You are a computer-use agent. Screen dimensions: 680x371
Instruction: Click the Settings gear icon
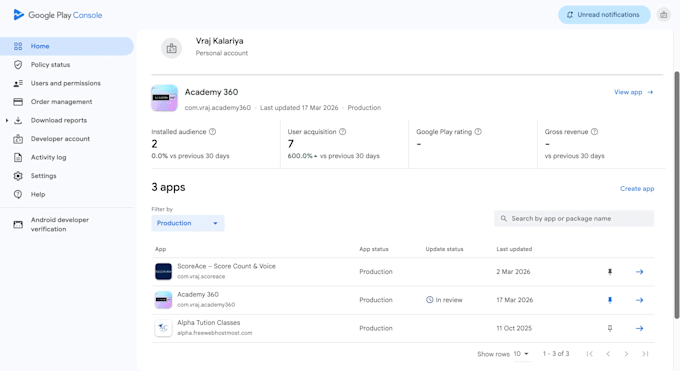coord(18,176)
